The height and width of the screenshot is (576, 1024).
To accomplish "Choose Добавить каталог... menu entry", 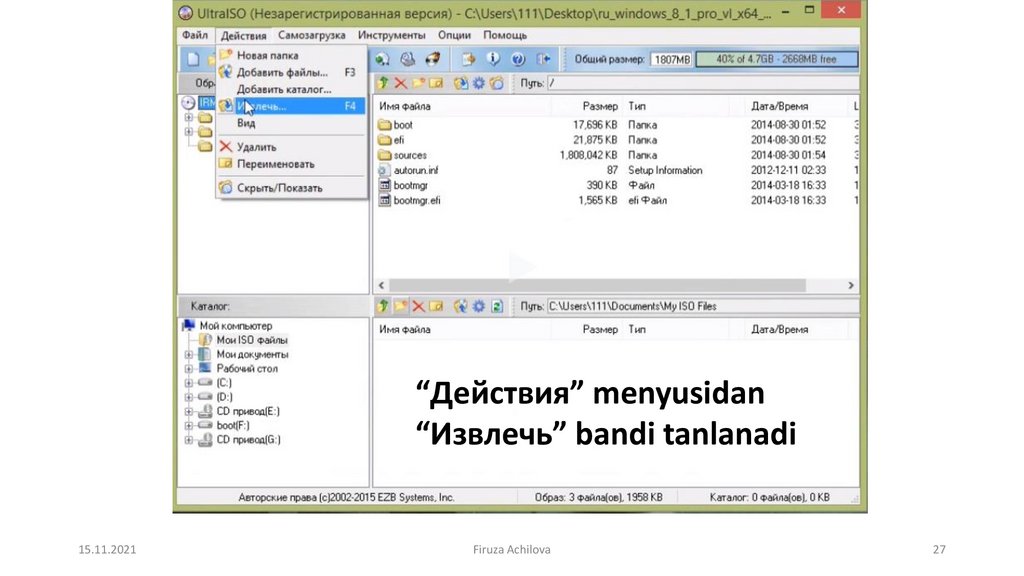I will 291,89.
